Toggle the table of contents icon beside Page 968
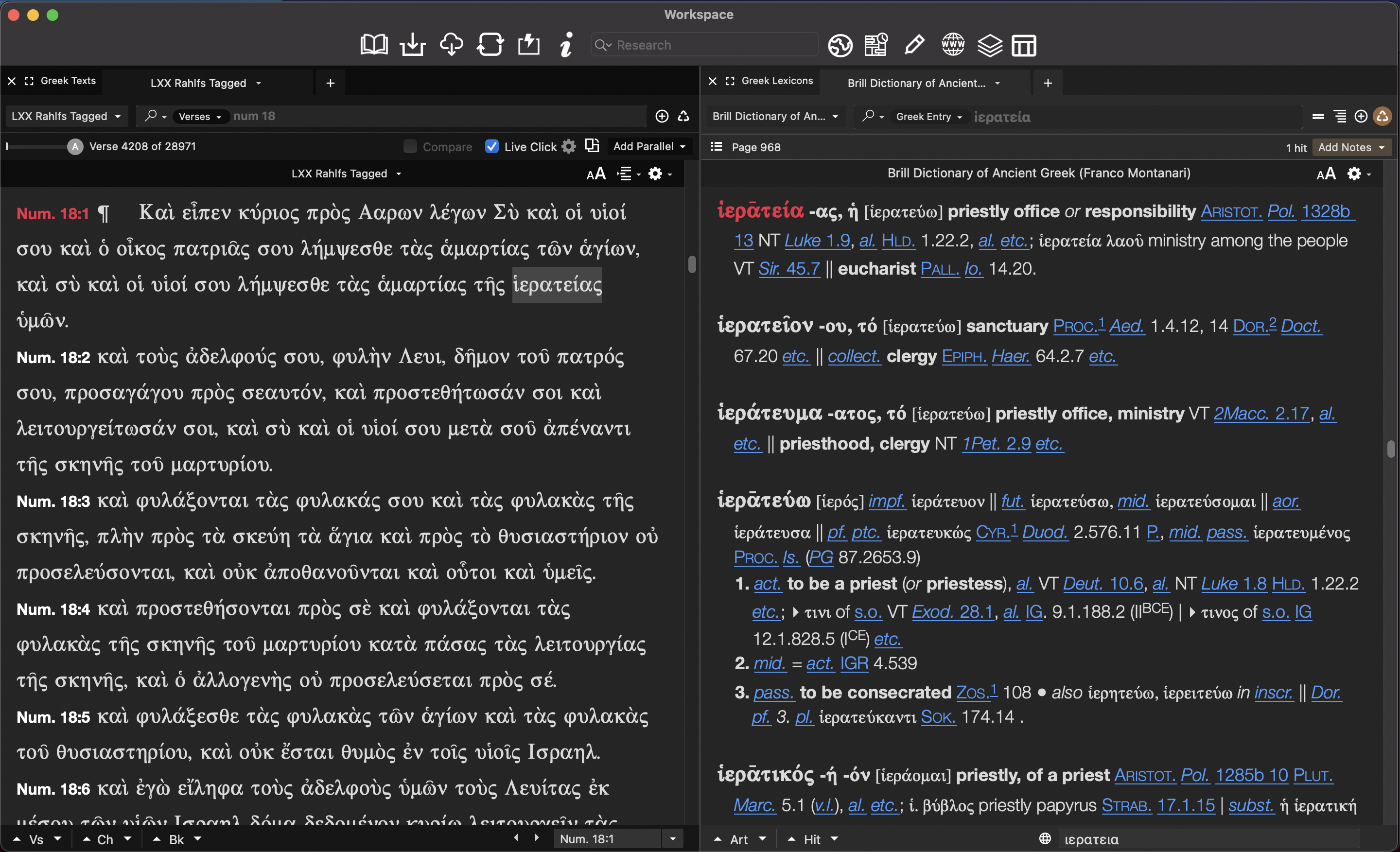Screen dimensions: 1400x852 click(717, 147)
